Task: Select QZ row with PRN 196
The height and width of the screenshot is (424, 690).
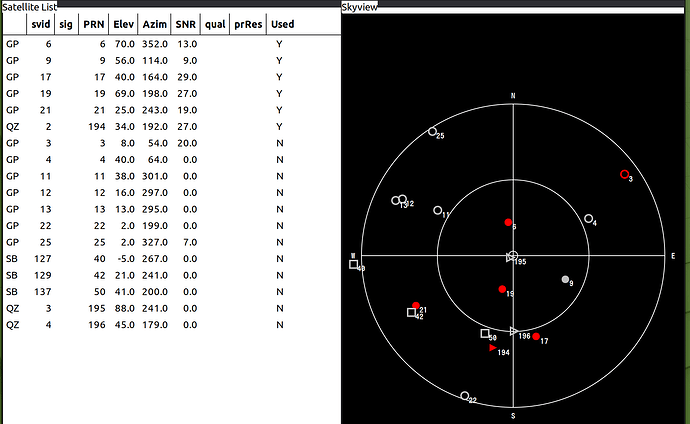Action: pos(172,325)
